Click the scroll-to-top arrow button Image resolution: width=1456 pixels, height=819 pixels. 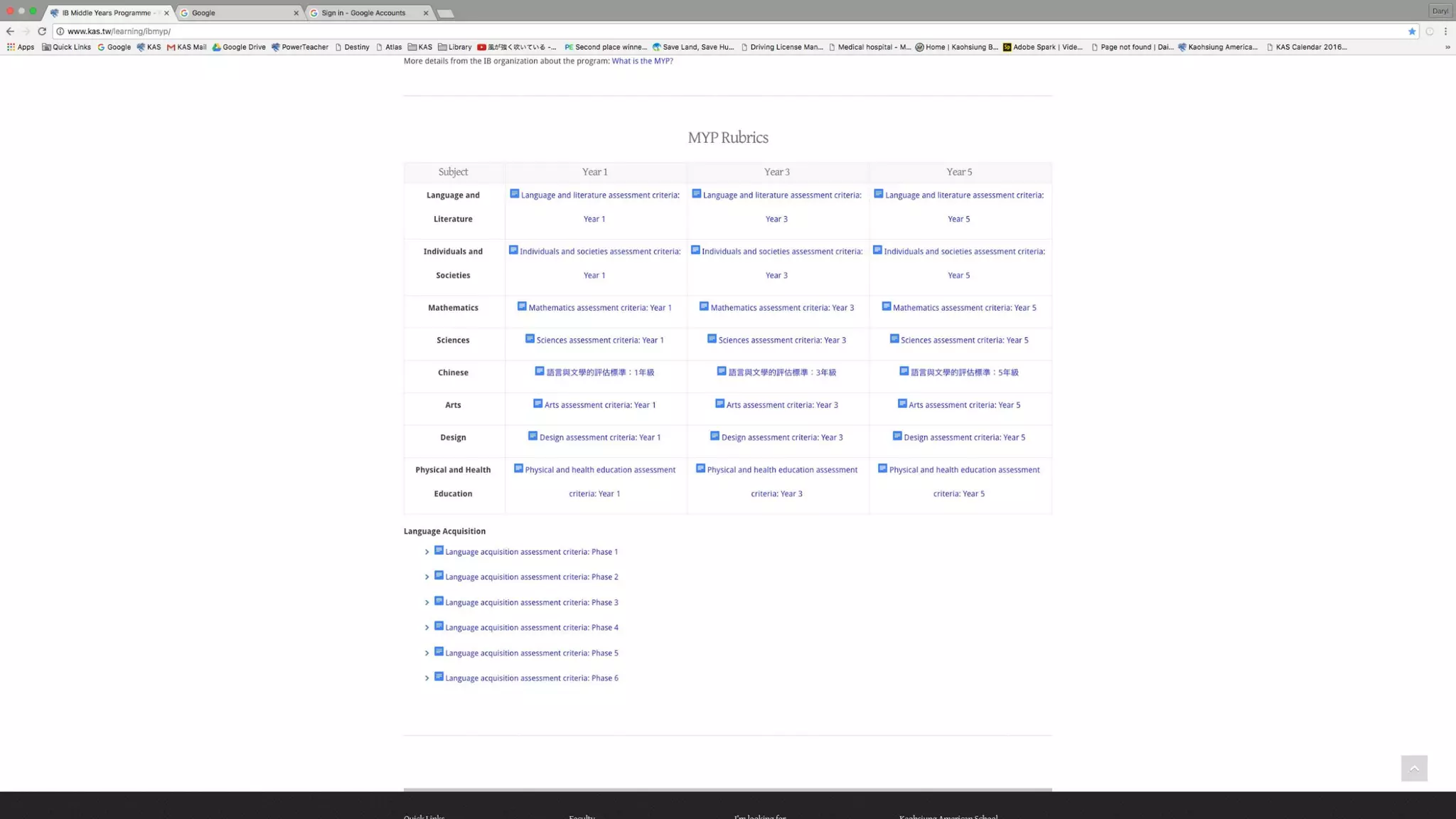tap(1413, 768)
